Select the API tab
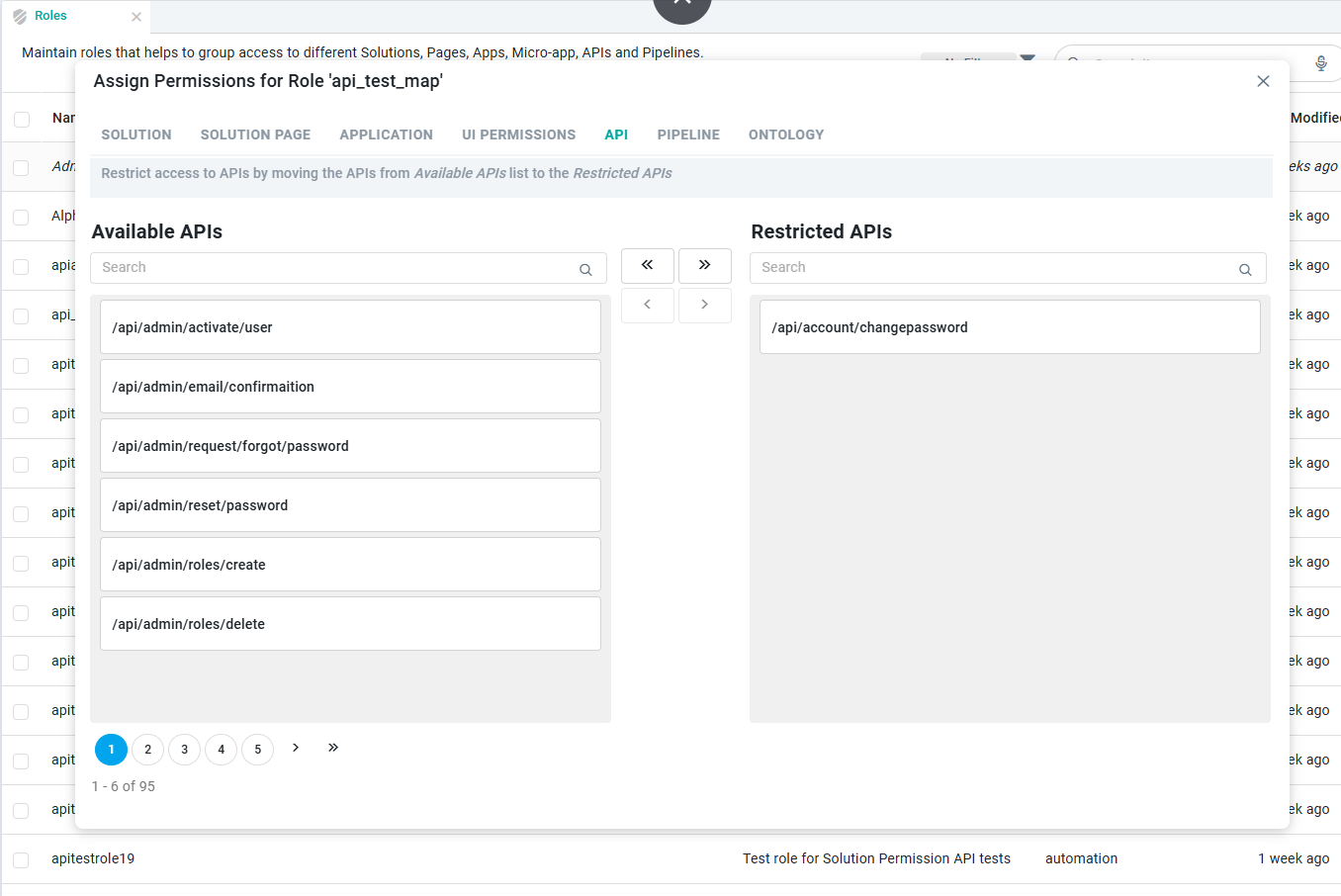This screenshot has height=896, width=1341. pyautogui.click(x=616, y=134)
